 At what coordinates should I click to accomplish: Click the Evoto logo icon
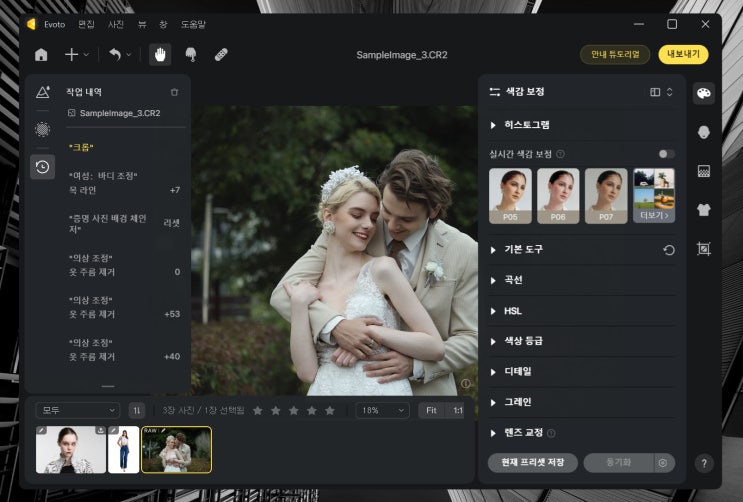pos(31,24)
